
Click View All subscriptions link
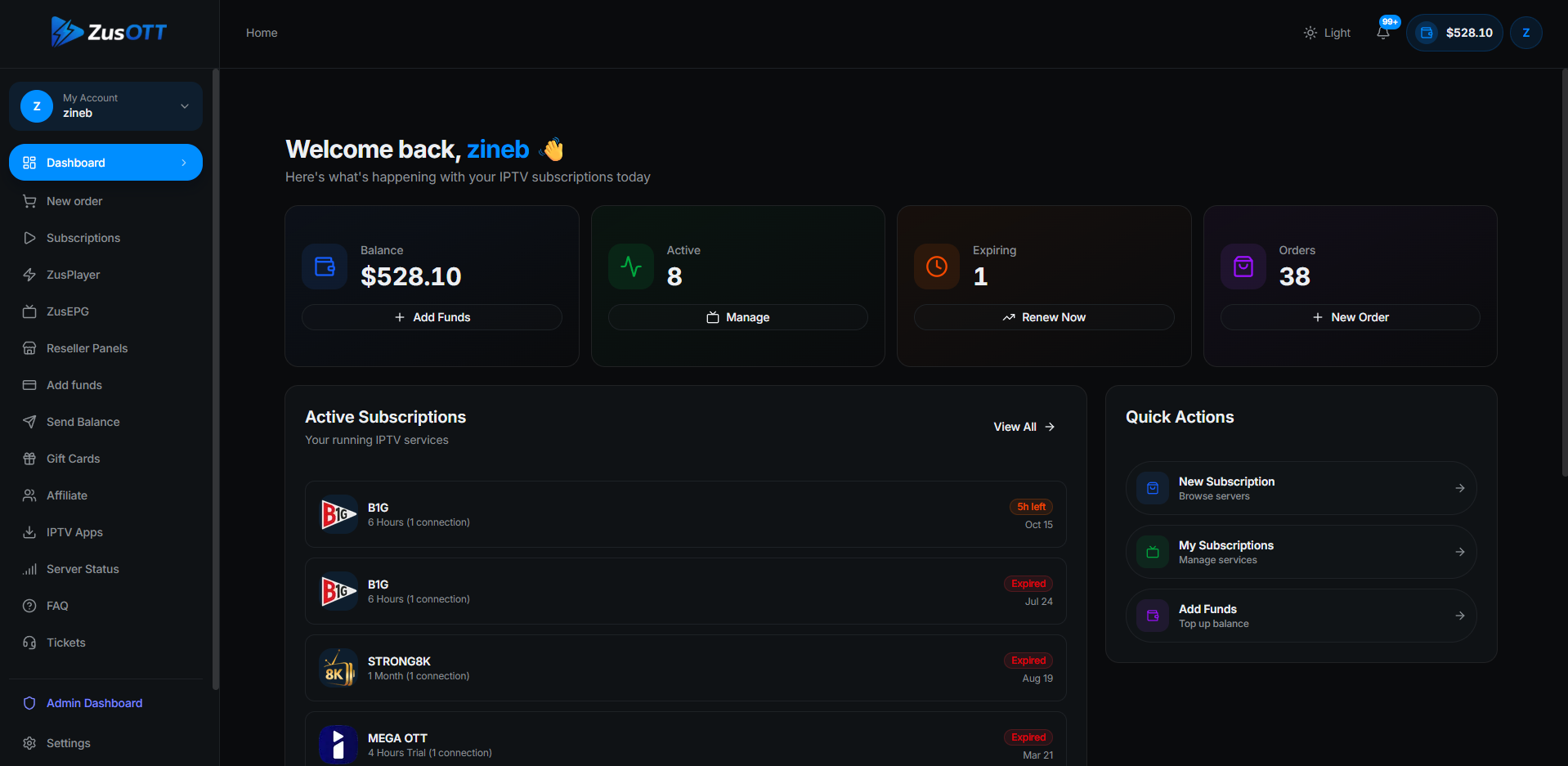click(x=1024, y=427)
